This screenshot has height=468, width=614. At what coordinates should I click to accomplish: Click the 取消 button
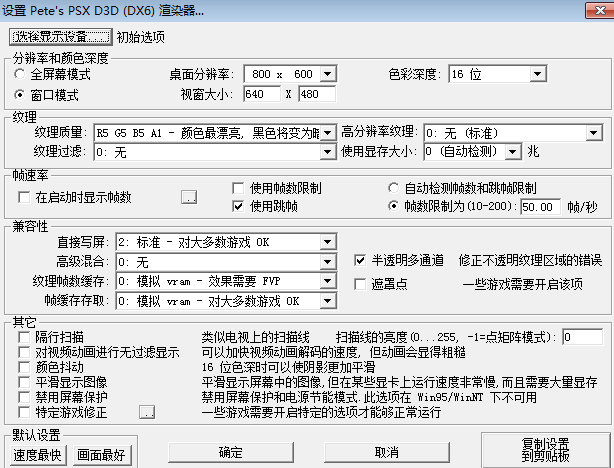(x=387, y=452)
